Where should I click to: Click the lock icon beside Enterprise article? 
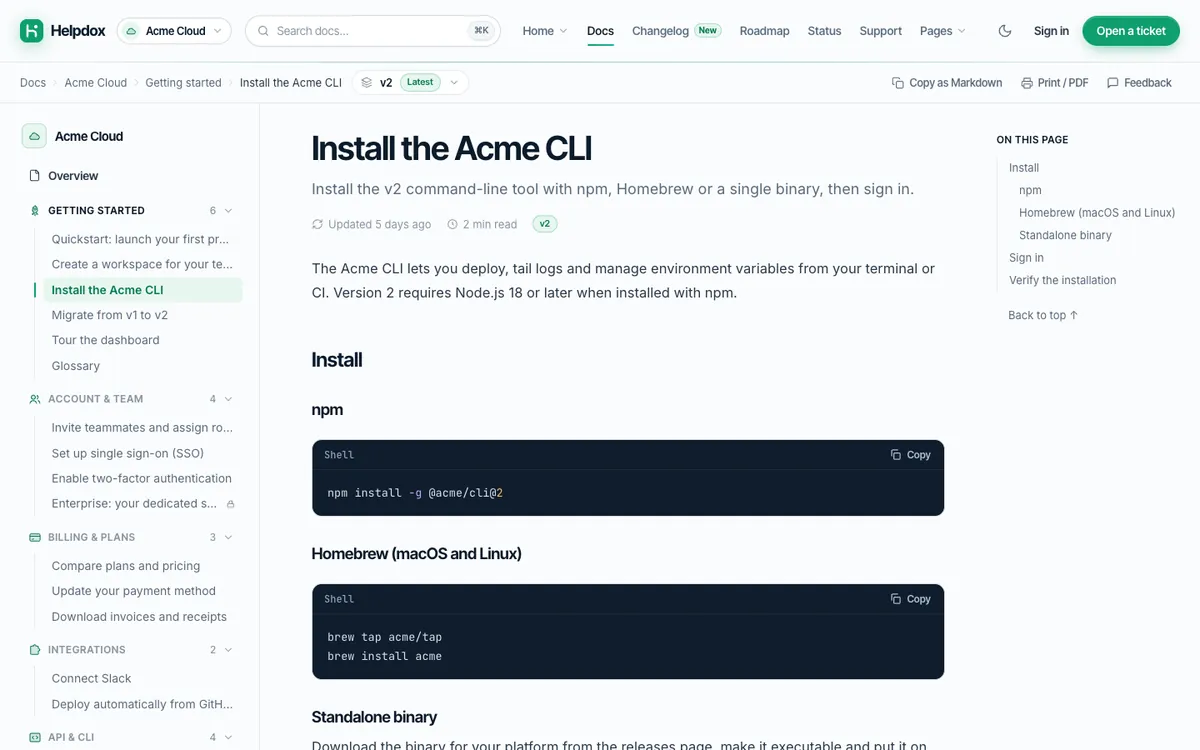point(230,504)
